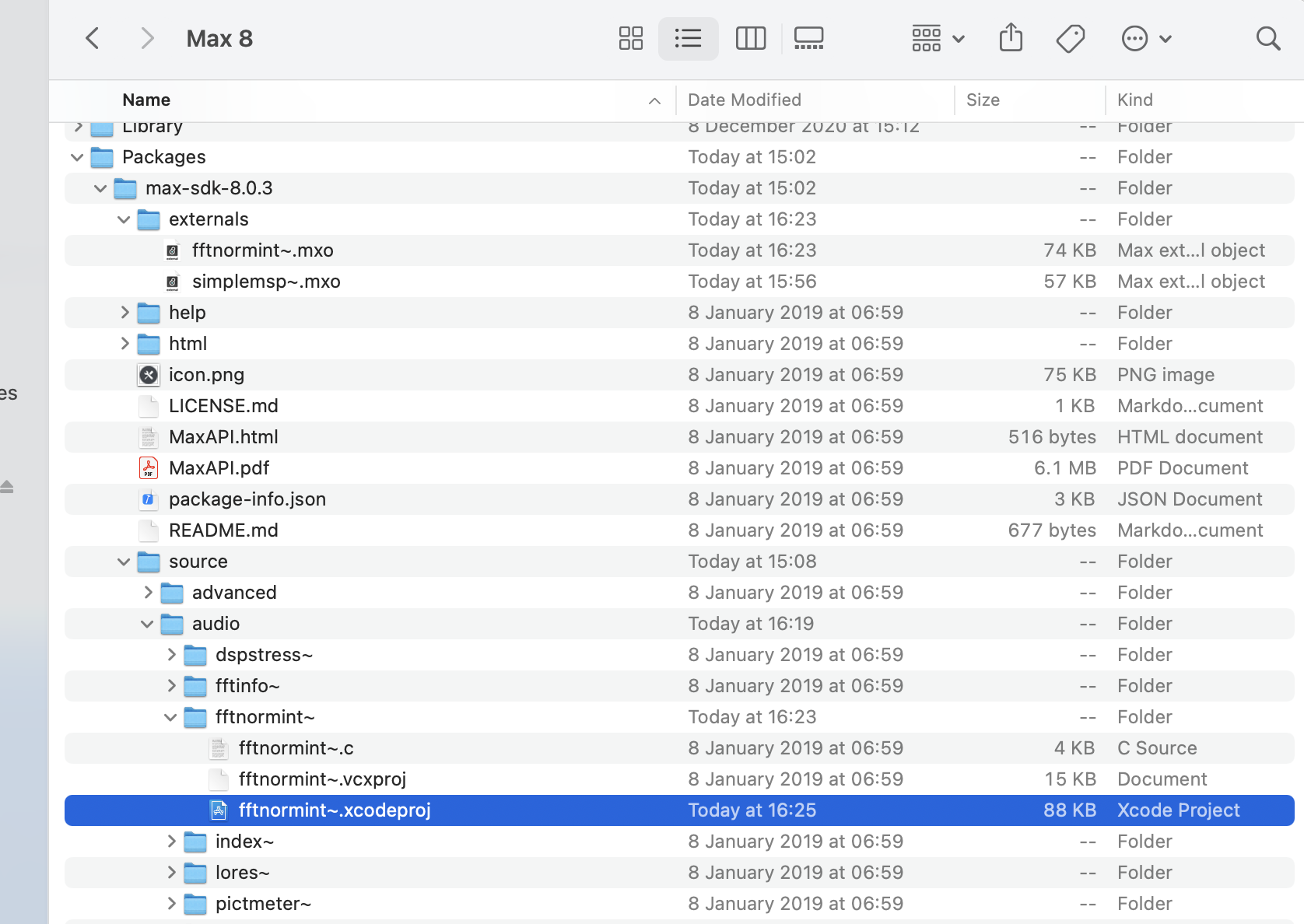Expand the html folder
1304x924 pixels.
click(x=124, y=344)
